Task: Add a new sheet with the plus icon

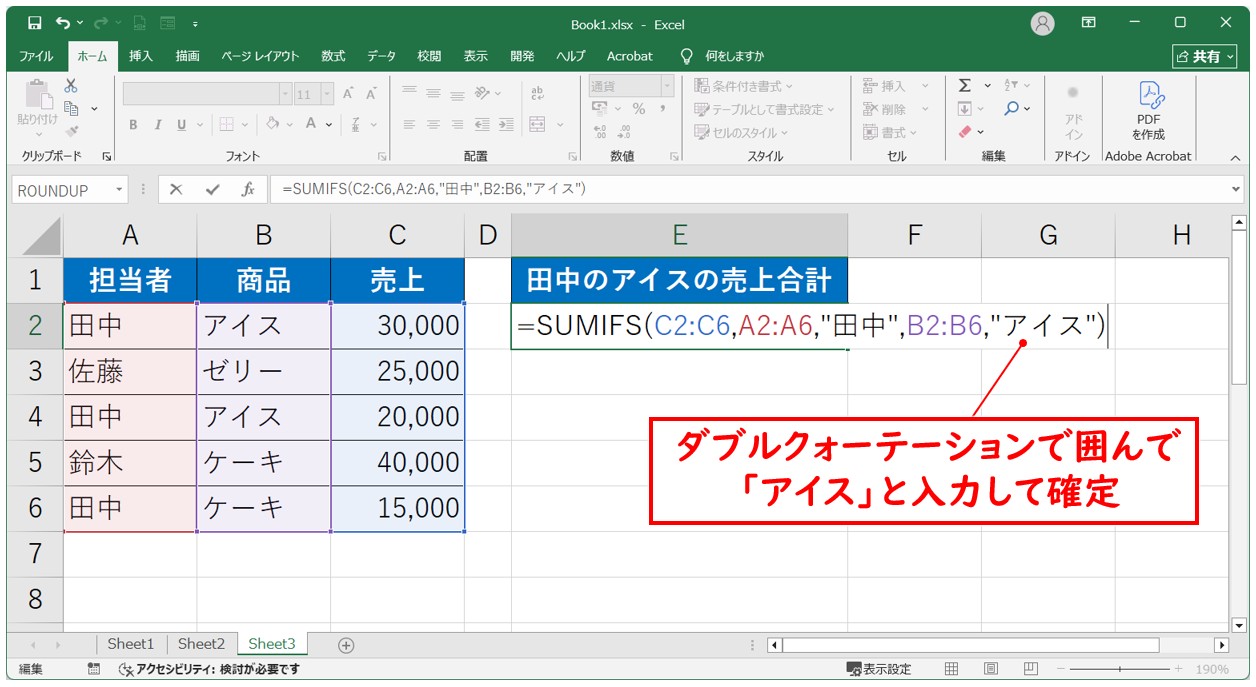Action: point(346,645)
